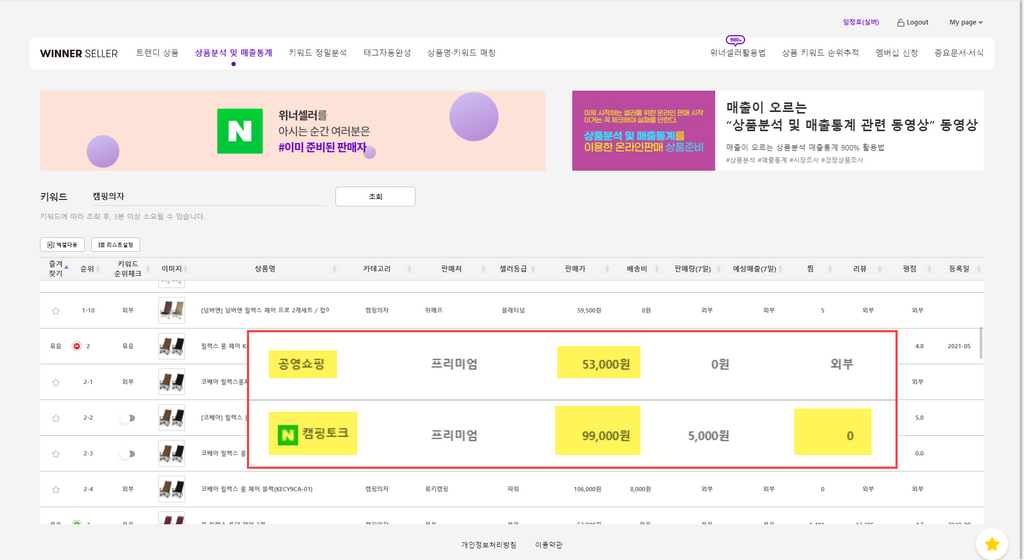The width and height of the screenshot is (1024, 560).
Task: Sort by the 판매가 column header
Action: click(x=575, y=269)
